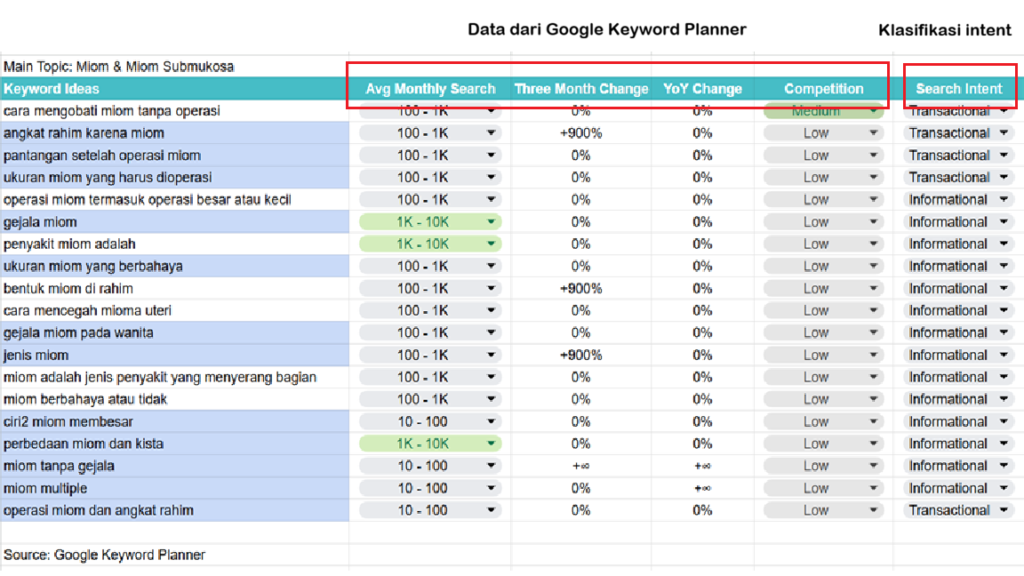Click the 'Data dari Google Keyword Planner' title
The image size is (1024, 576).
pos(607,29)
